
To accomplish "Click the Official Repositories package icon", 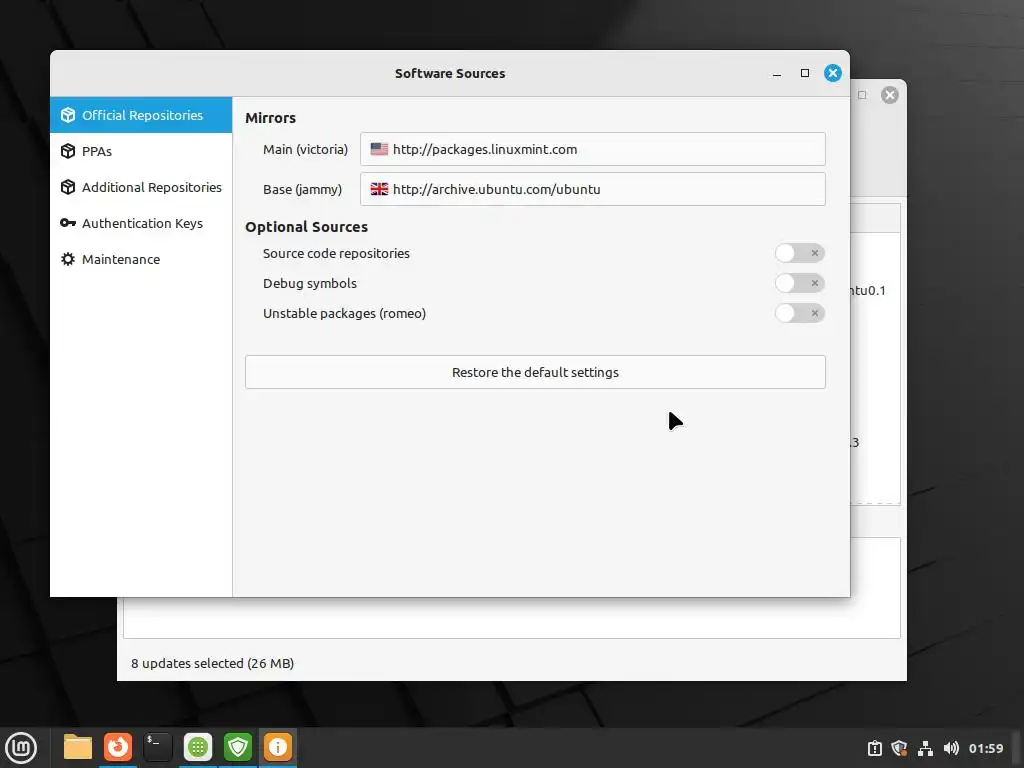I will click(x=68, y=115).
